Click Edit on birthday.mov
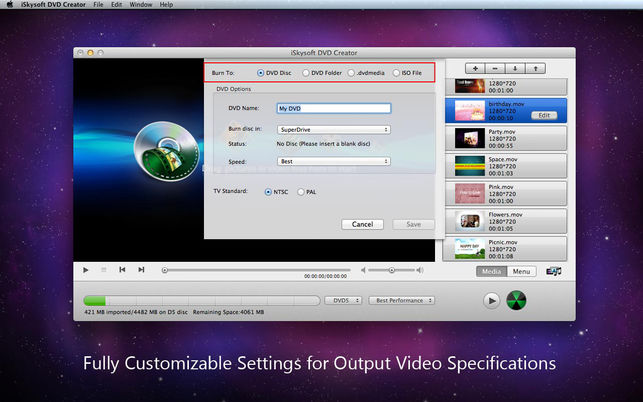Image resolution: width=643 pixels, height=402 pixels. pos(544,115)
